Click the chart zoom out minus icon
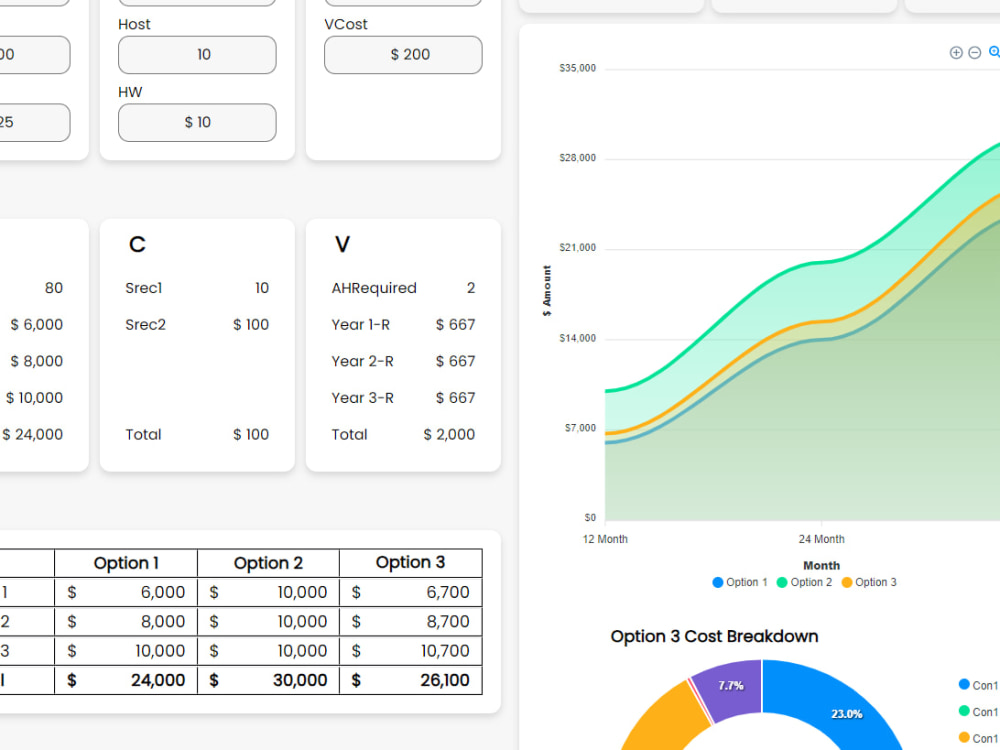Viewport: 1000px width, 750px height. click(x=974, y=53)
